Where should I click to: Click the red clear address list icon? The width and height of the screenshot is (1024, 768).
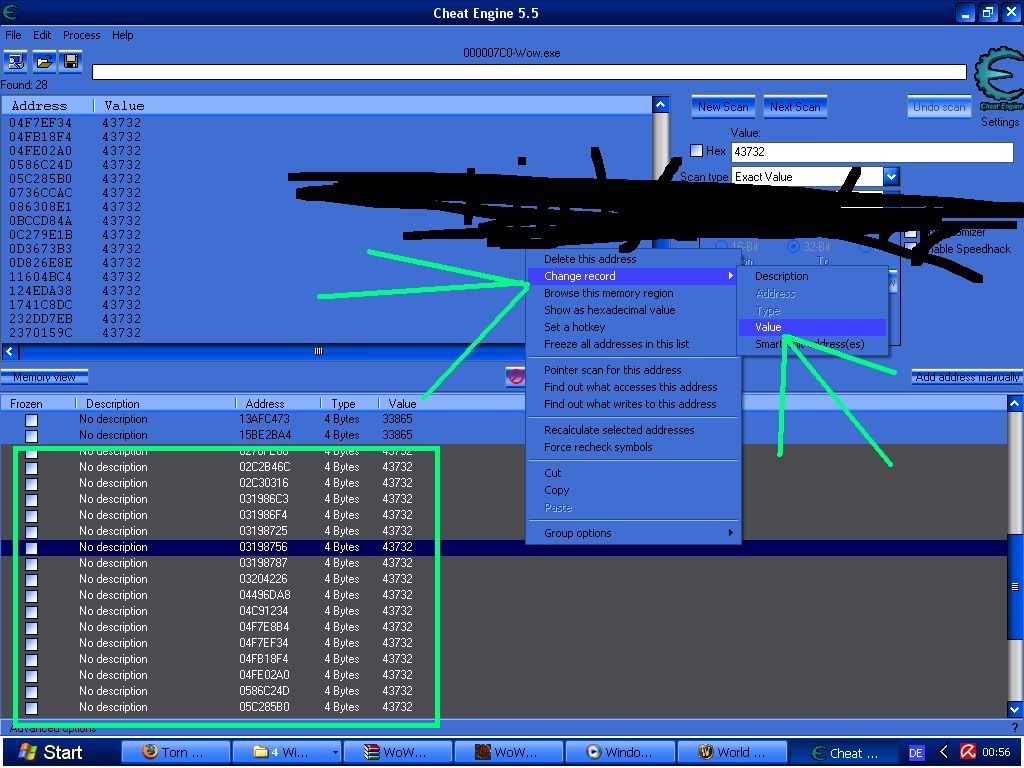click(x=515, y=377)
